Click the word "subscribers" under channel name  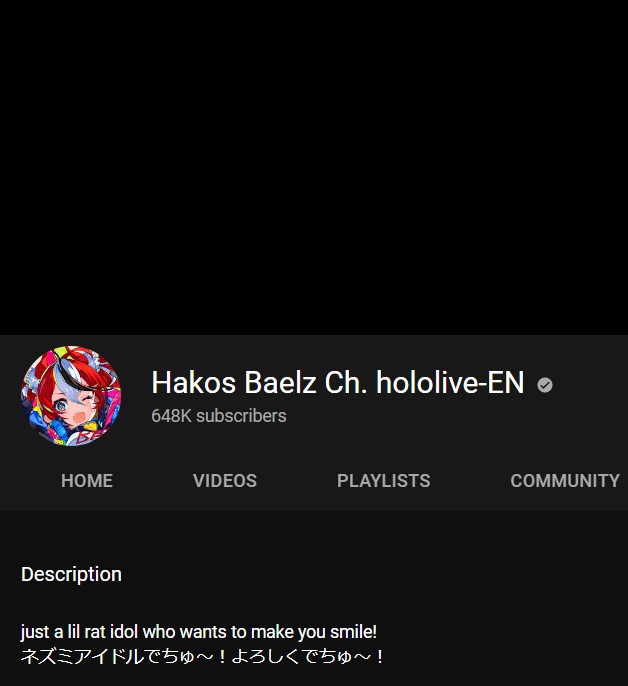[x=241, y=416]
